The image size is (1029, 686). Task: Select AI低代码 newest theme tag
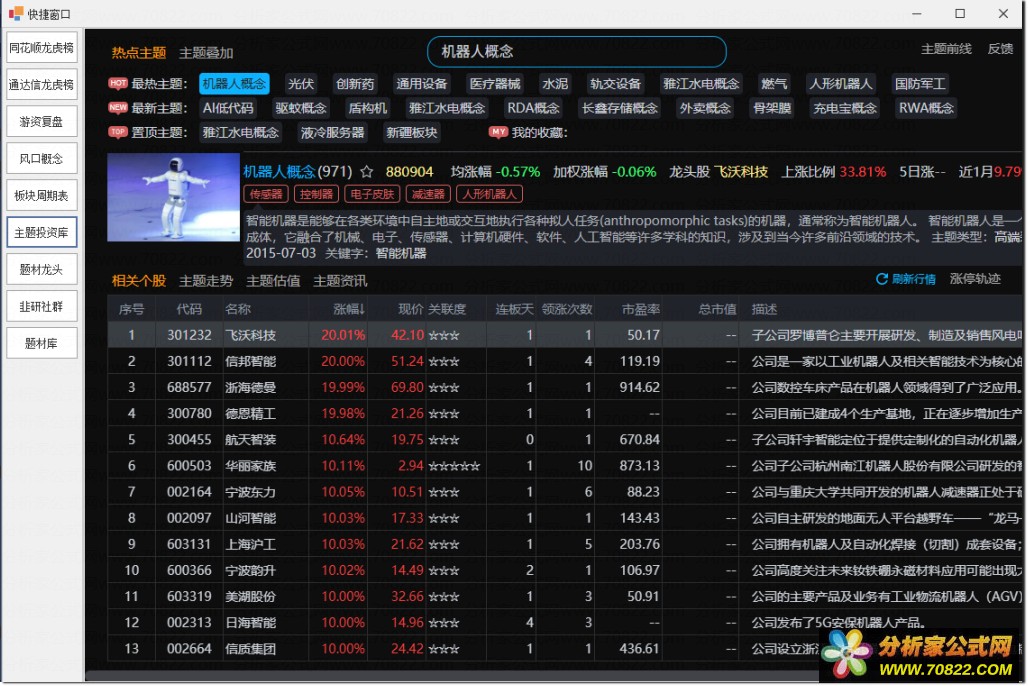pyautogui.click(x=228, y=108)
